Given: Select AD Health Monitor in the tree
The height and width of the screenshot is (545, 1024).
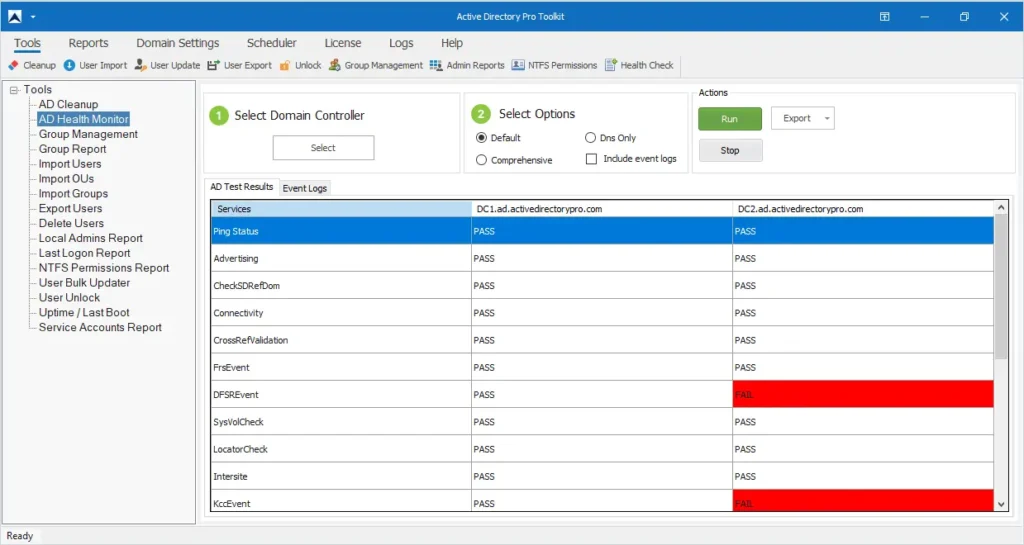Looking at the screenshot, I should [84, 119].
